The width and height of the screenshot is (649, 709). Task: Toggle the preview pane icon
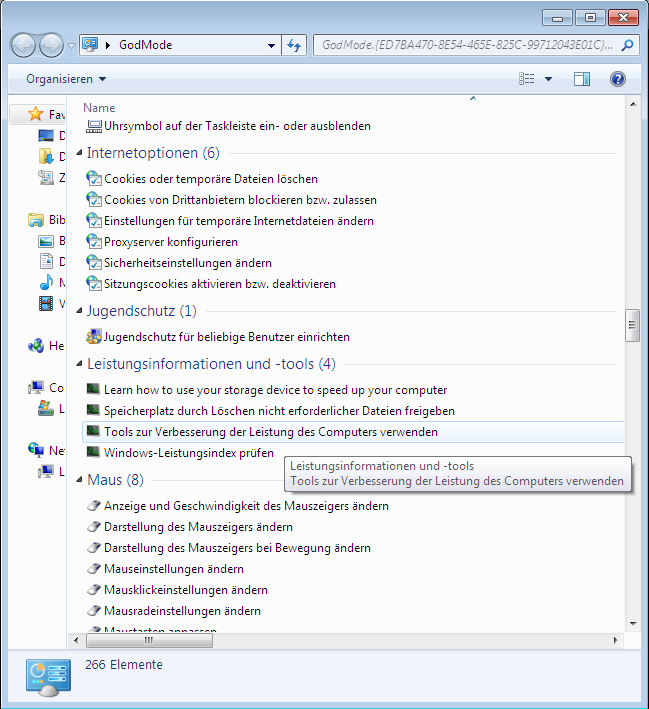[x=582, y=79]
